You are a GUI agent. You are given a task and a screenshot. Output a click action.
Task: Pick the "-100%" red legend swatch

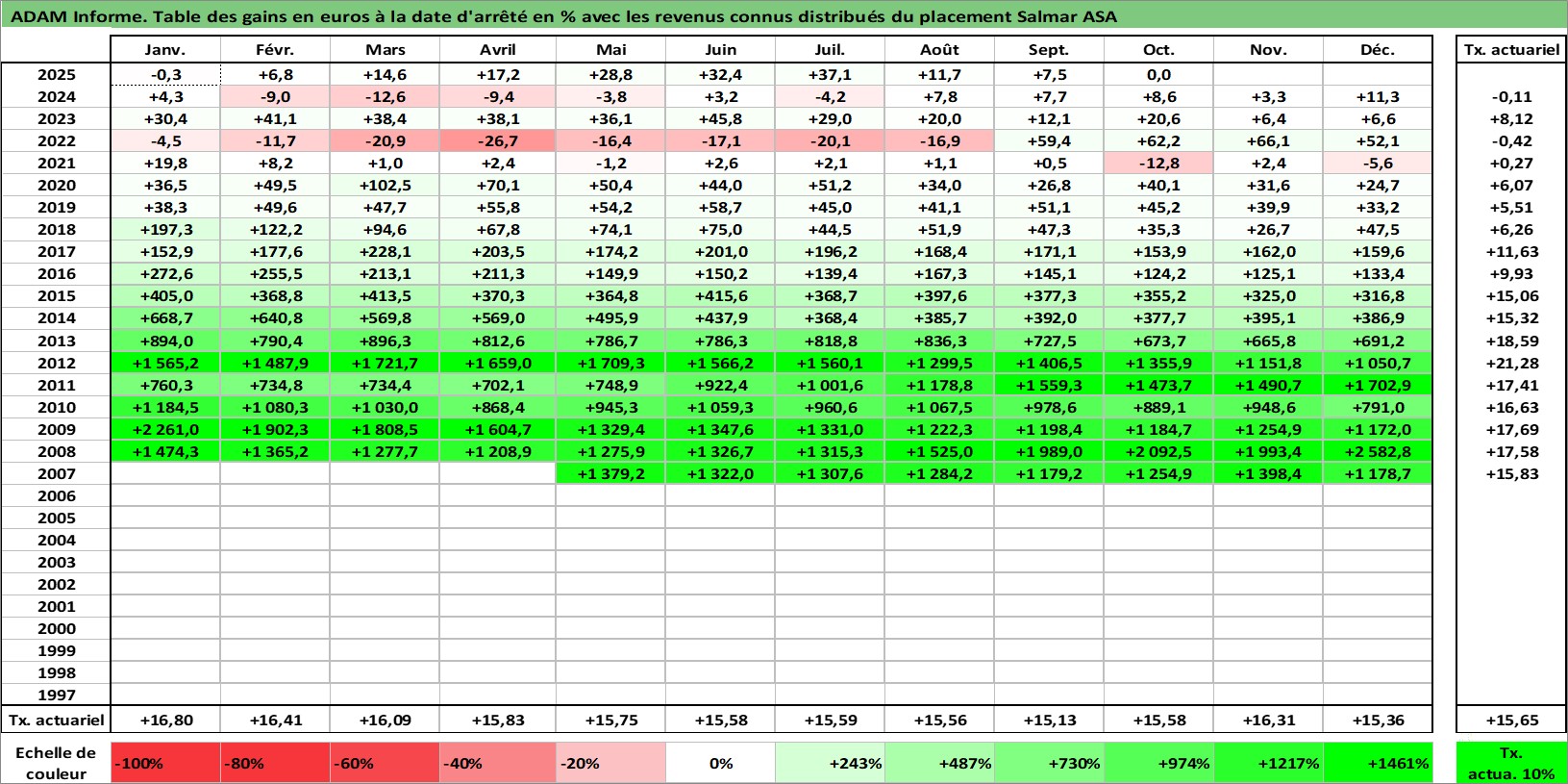tap(165, 763)
